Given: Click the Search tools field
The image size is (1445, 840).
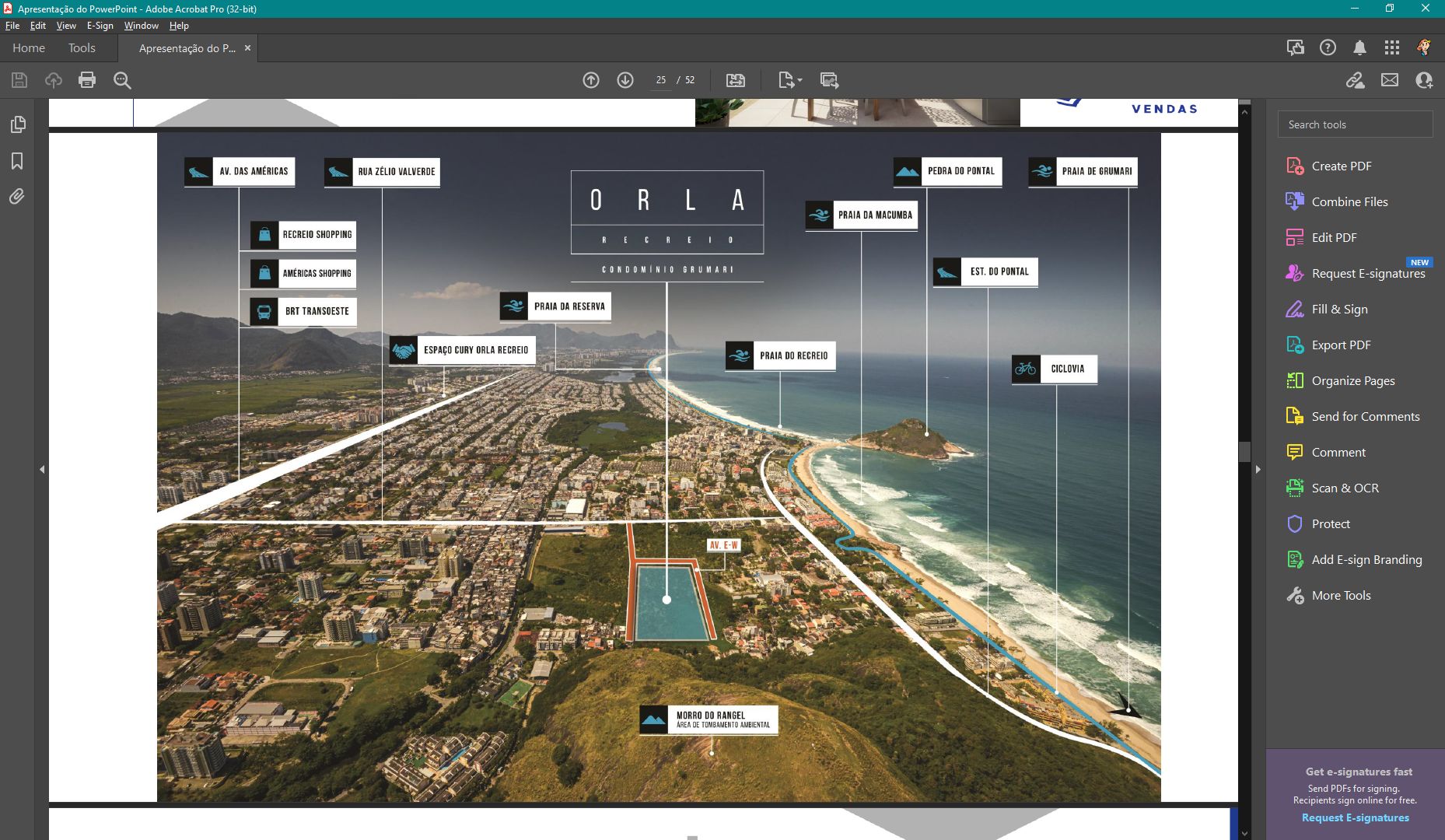Looking at the screenshot, I should coord(1355,124).
